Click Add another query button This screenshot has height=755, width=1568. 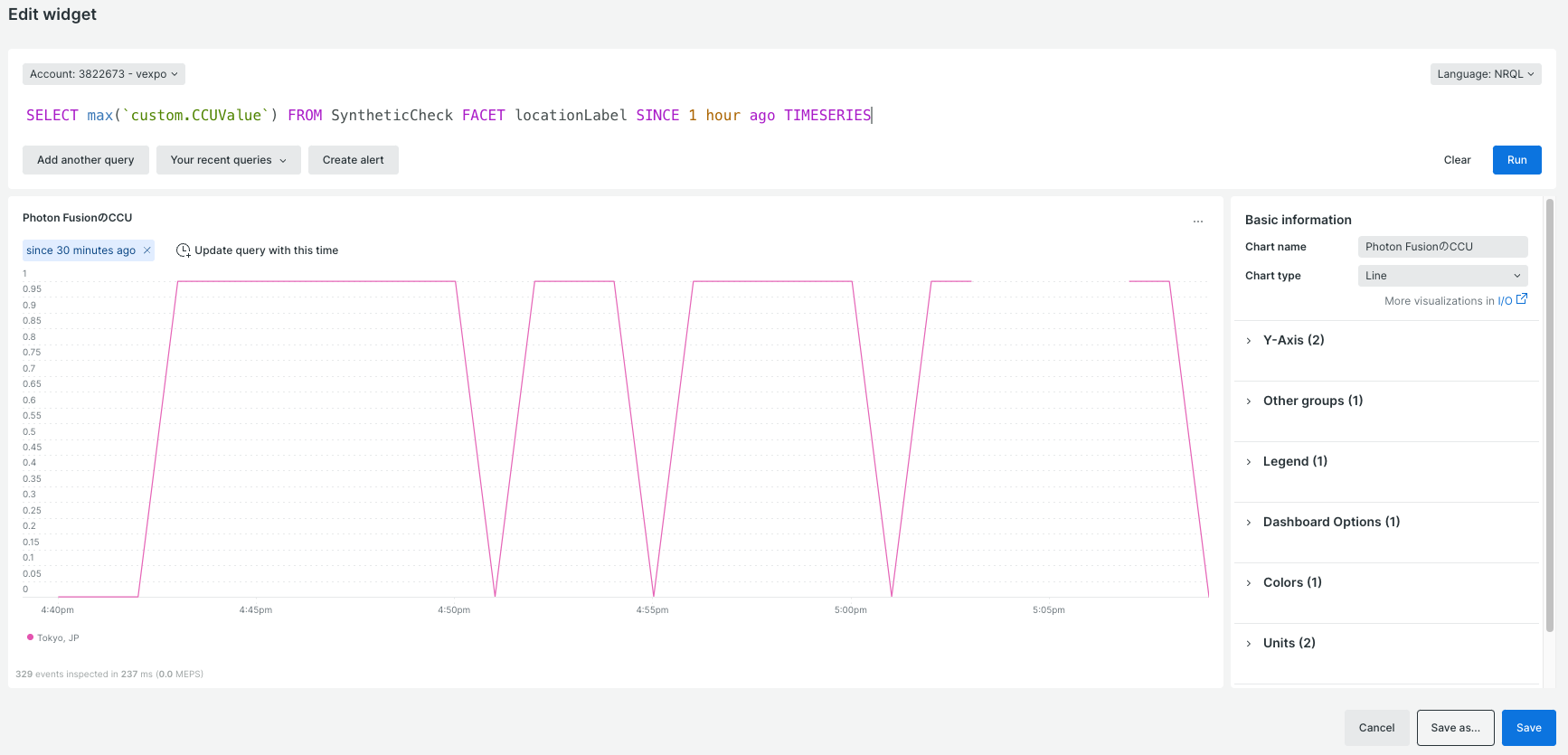coord(86,160)
